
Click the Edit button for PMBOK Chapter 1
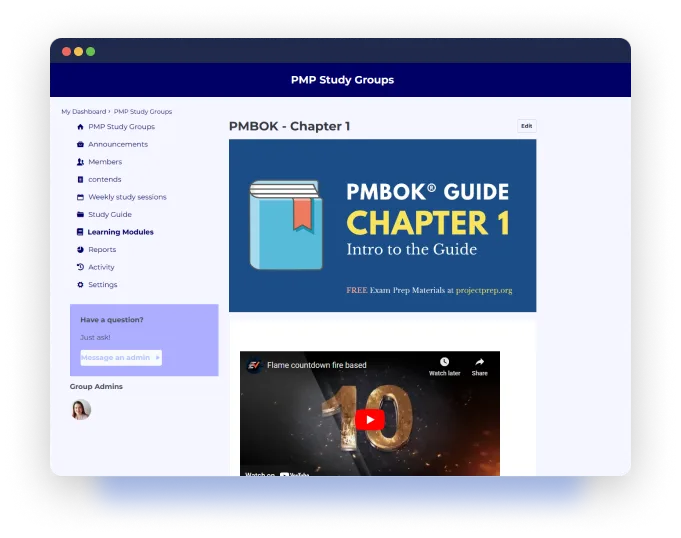(526, 126)
